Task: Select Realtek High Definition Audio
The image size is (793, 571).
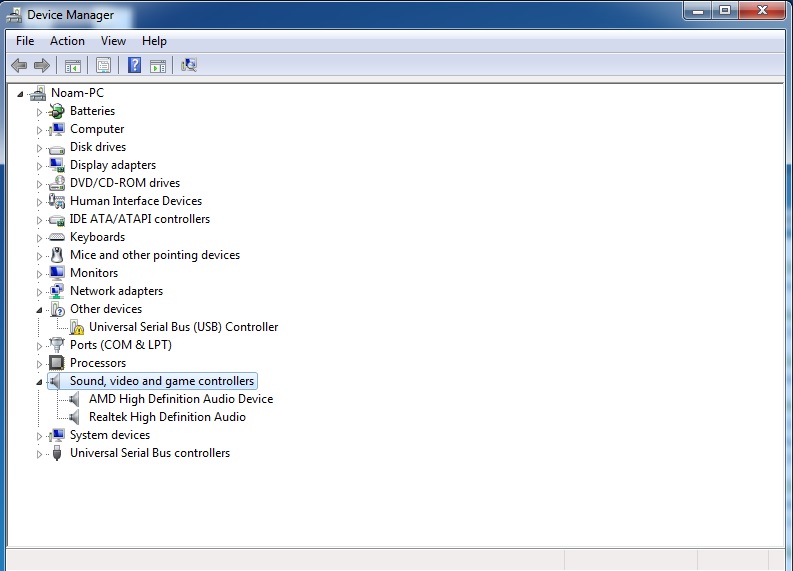Action: [167, 417]
